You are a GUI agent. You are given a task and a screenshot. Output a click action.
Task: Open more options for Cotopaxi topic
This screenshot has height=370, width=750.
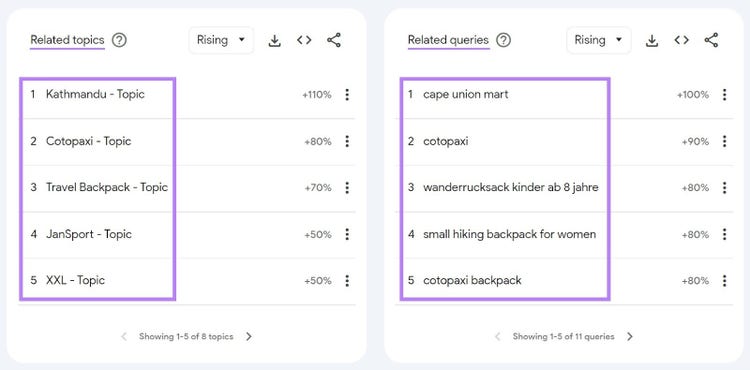tap(347, 141)
